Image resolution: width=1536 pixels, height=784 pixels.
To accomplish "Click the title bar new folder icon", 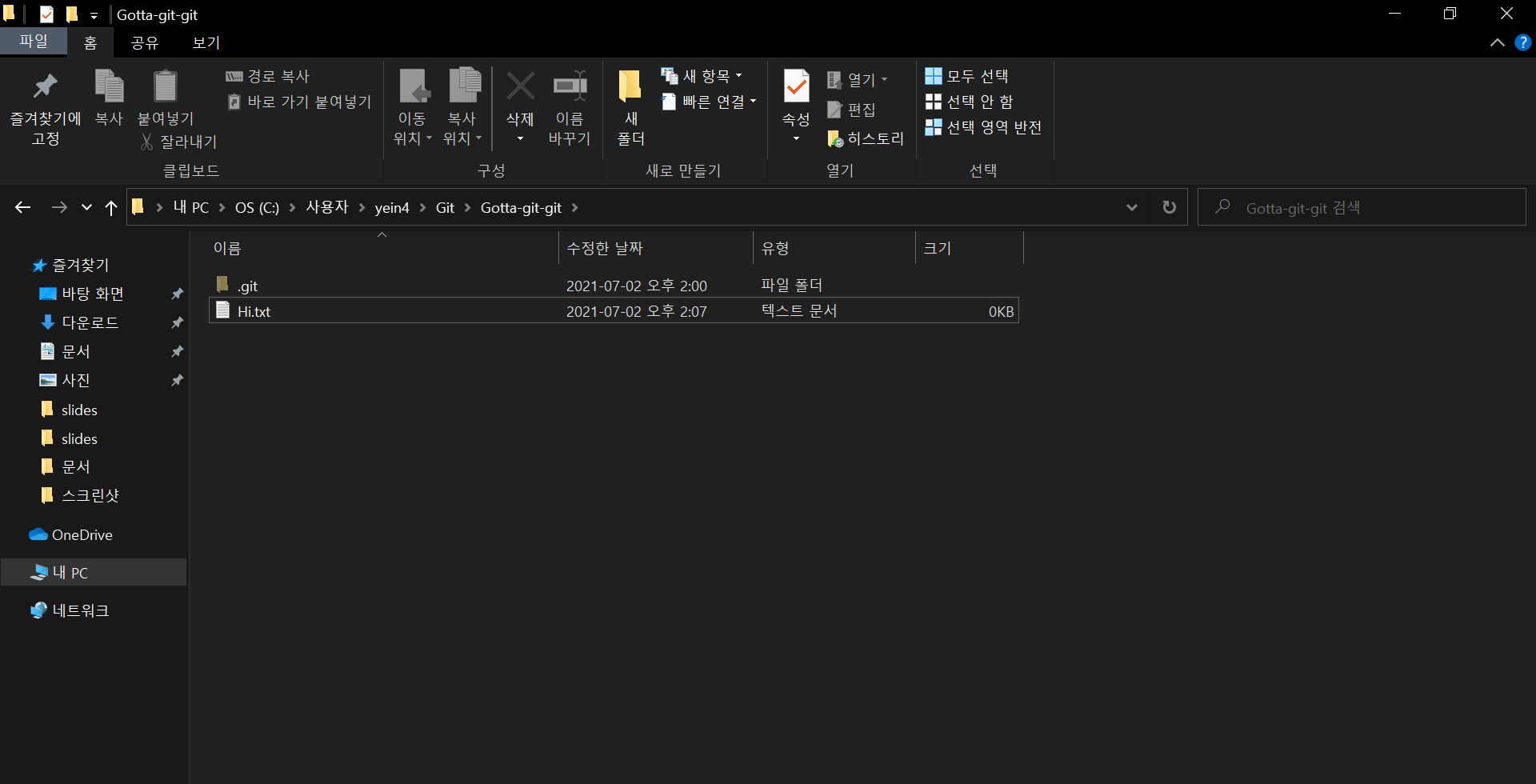I will coord(71,14).
